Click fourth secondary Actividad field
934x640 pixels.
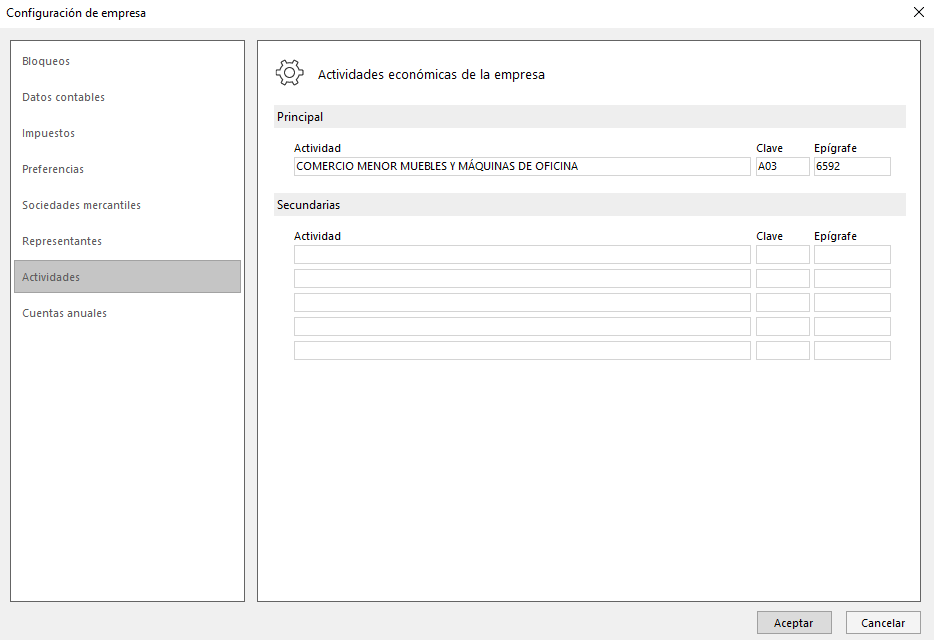522,327
